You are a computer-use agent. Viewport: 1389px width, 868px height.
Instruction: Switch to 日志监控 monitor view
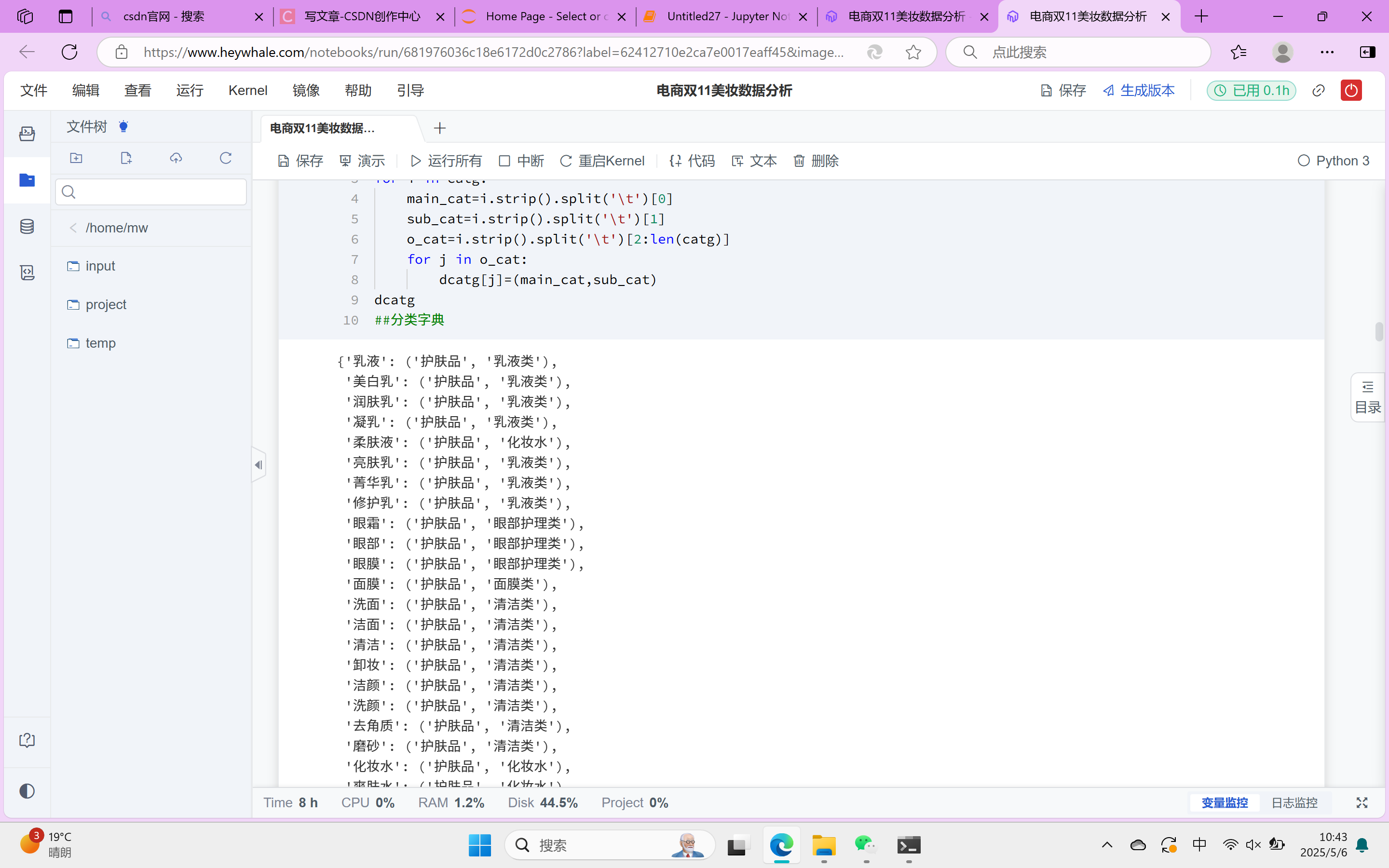(1294, 802)
